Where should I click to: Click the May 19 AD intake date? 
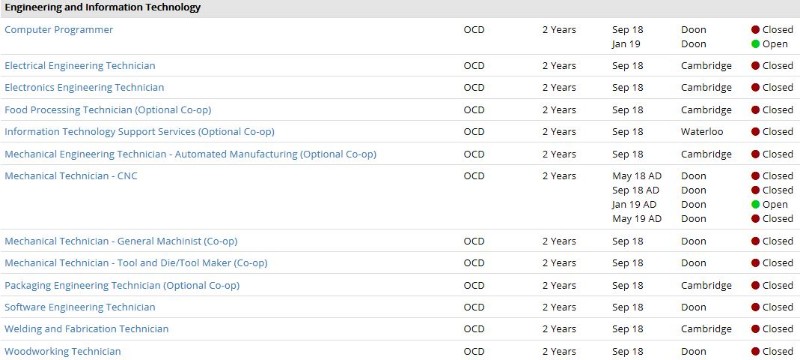pyautogui.click(x=637, y=219)
